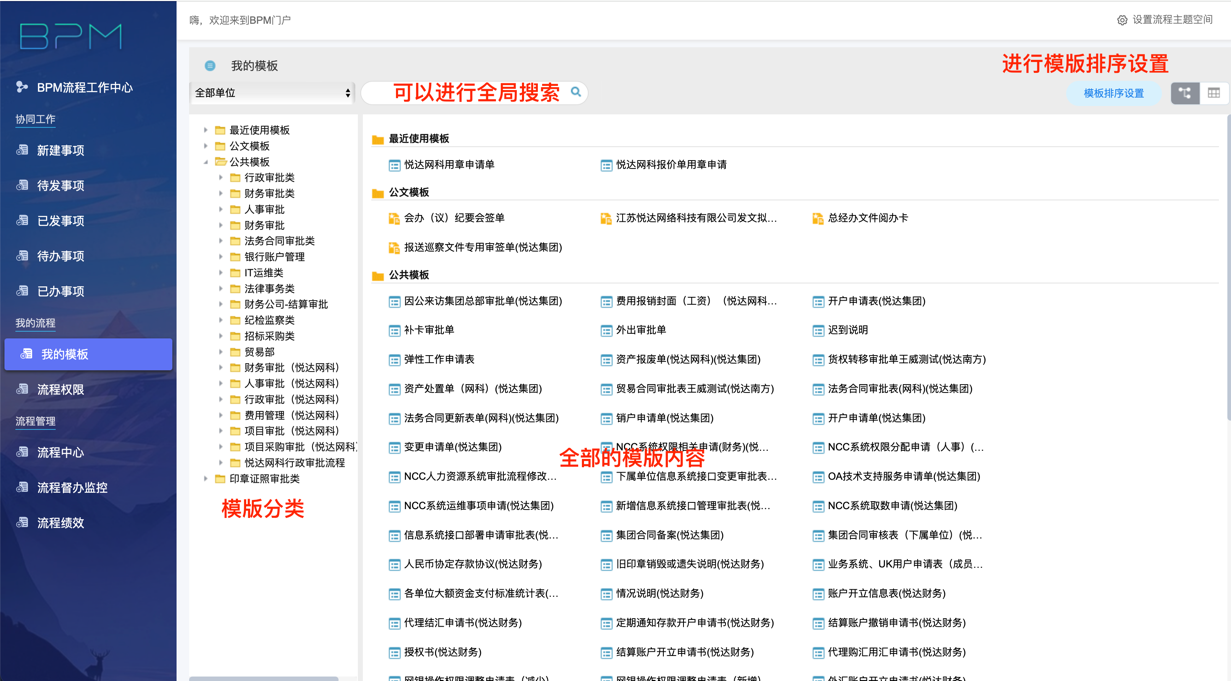Viewport: 1231px width, 681px height.
Task: Click the search magnifier icon
Action: click(576, 92)
